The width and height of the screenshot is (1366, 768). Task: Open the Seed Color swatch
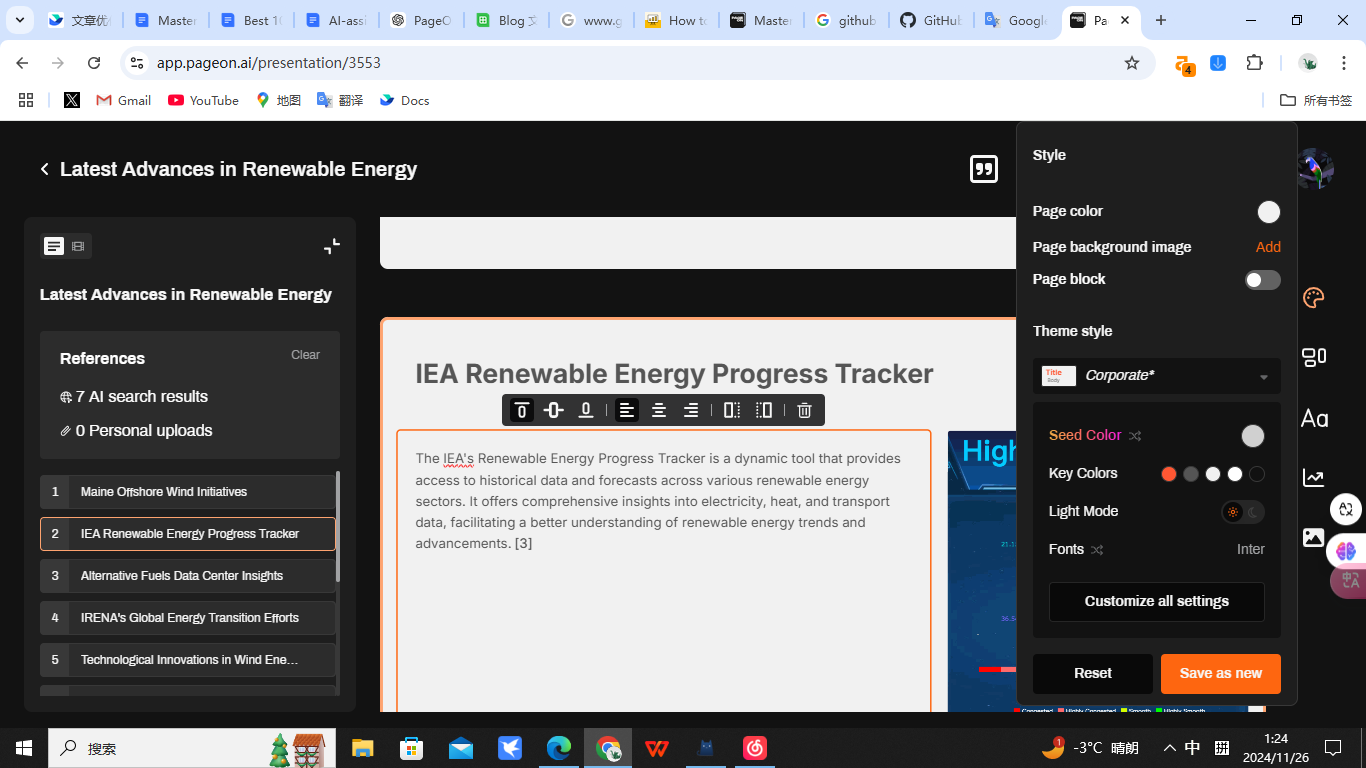click(1253, 436)
